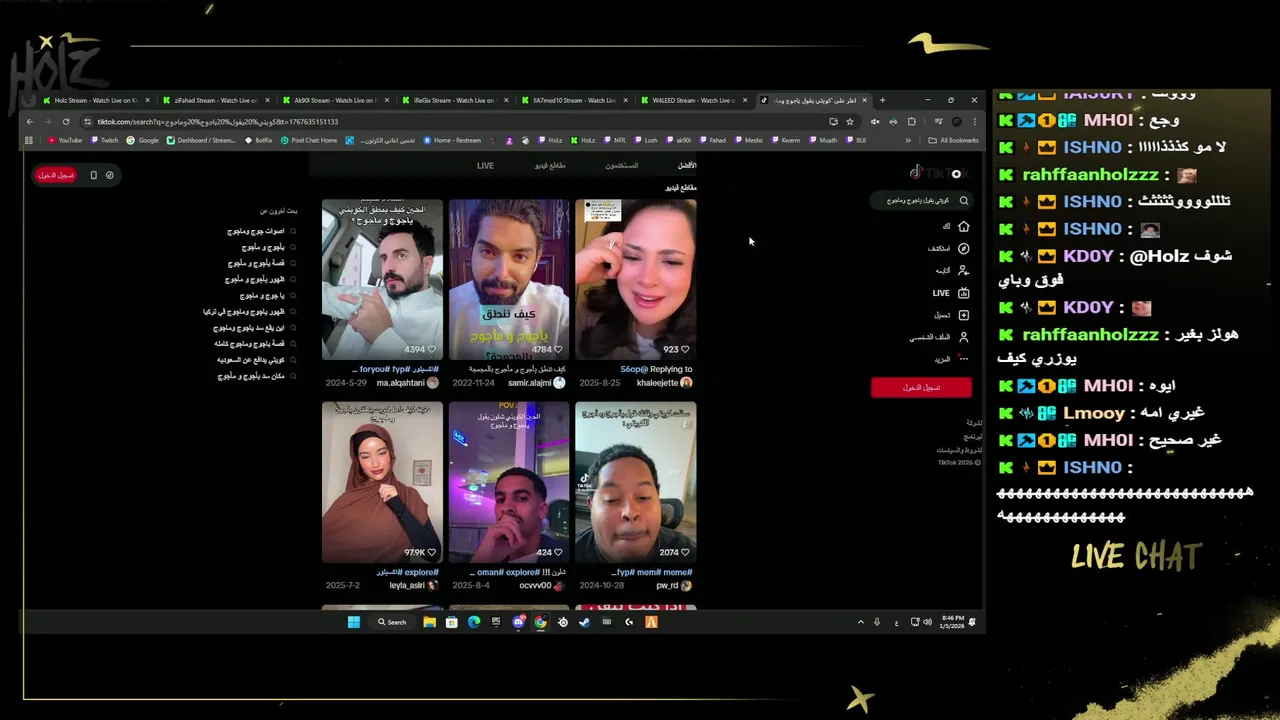Like the ocvvv00 video heart showing 424
This screenshot has height=720, width=1280.
point(558,552)
